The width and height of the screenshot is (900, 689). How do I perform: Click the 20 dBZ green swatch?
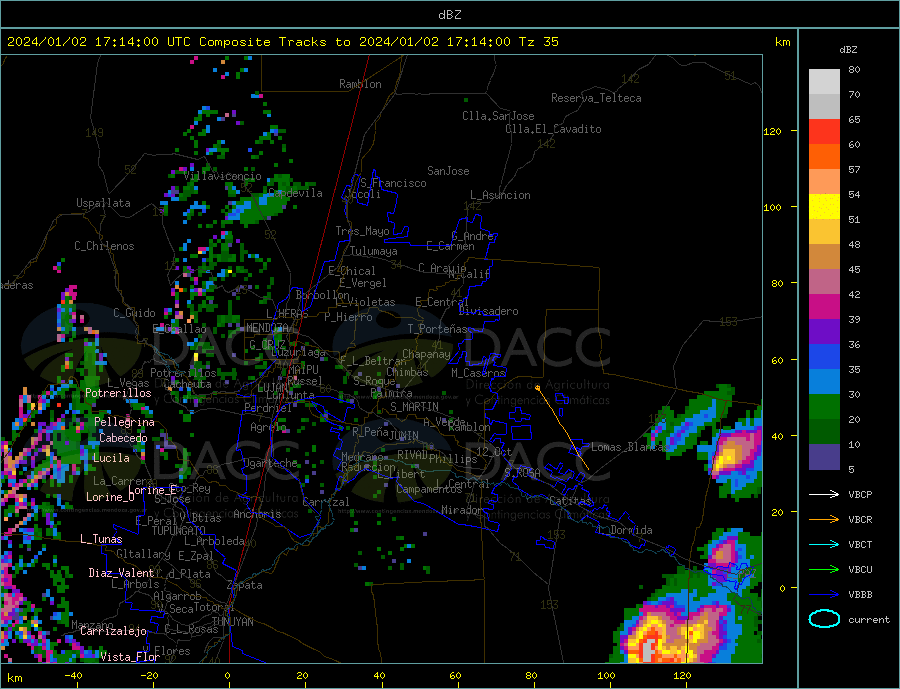click(x=824, y=407)
